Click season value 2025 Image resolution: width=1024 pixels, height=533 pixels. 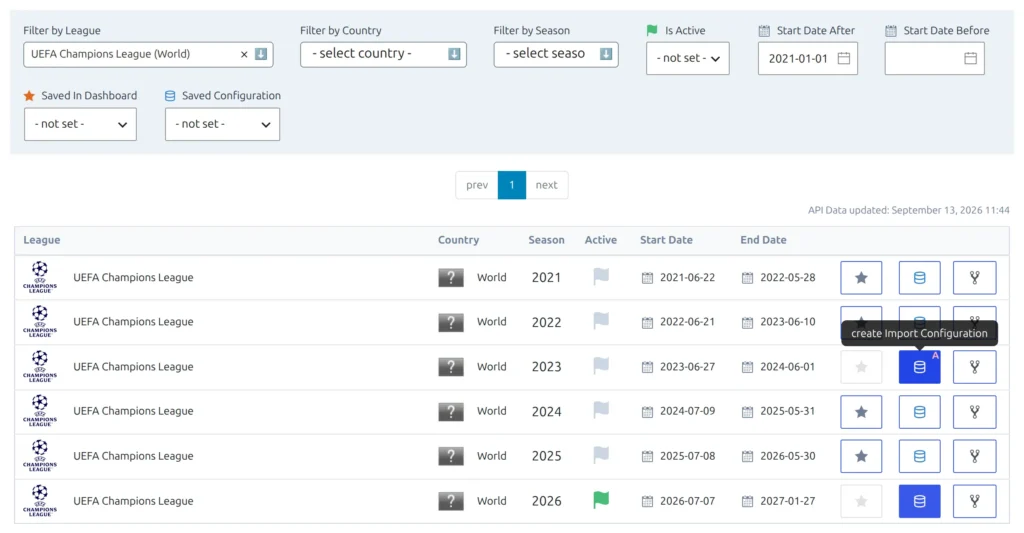(546, 456)
